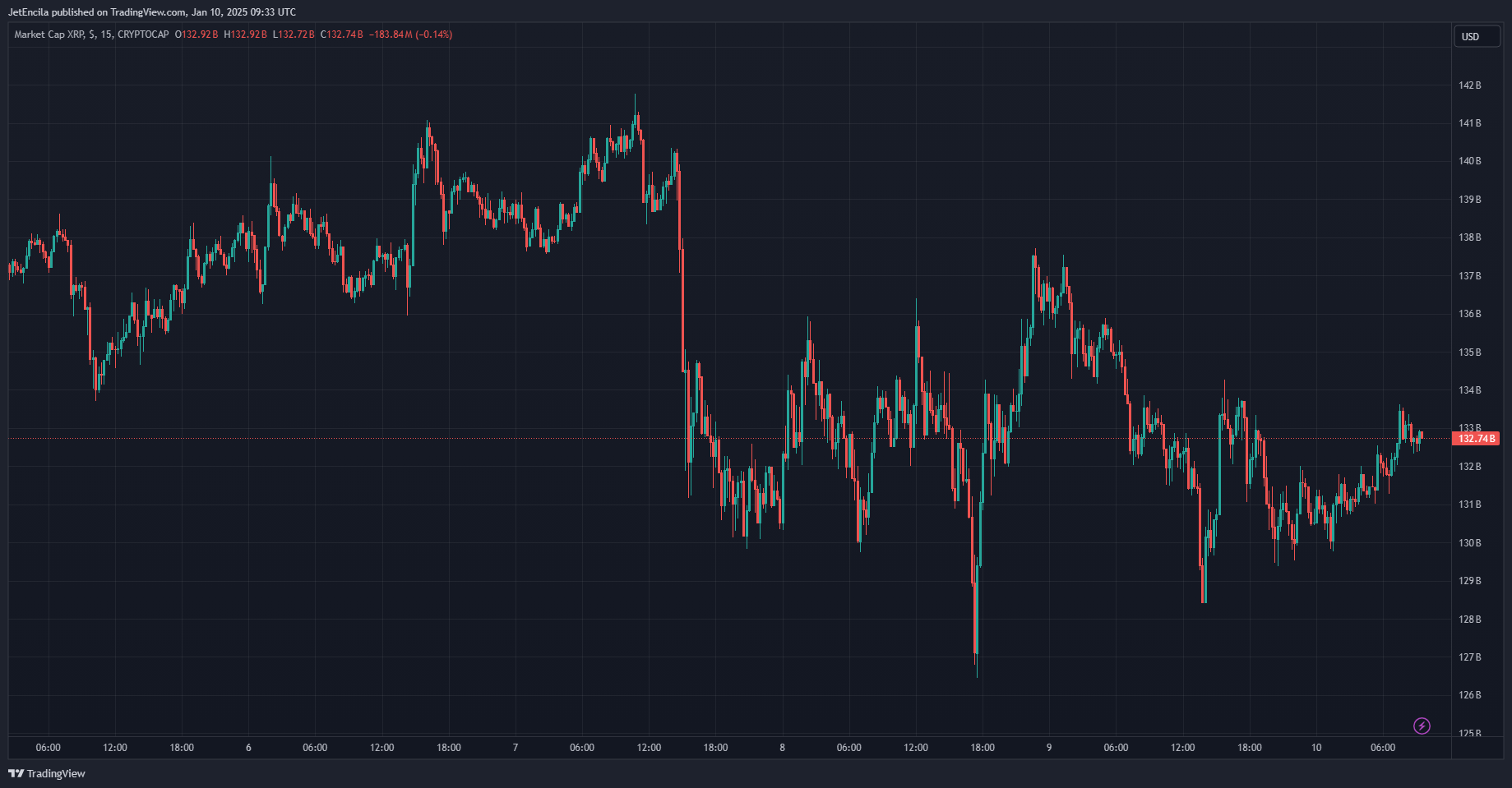Click the lowest candle wick near 127 B
The height and width of the screenshot is (788, 1512).
[977, 670]
